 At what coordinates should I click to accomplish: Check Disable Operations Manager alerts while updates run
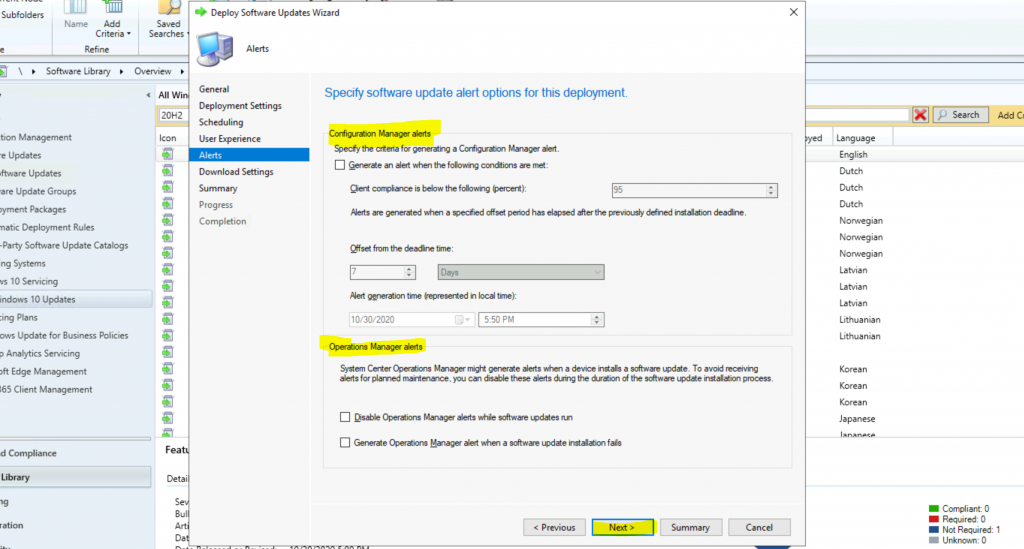tap(345, 417)
